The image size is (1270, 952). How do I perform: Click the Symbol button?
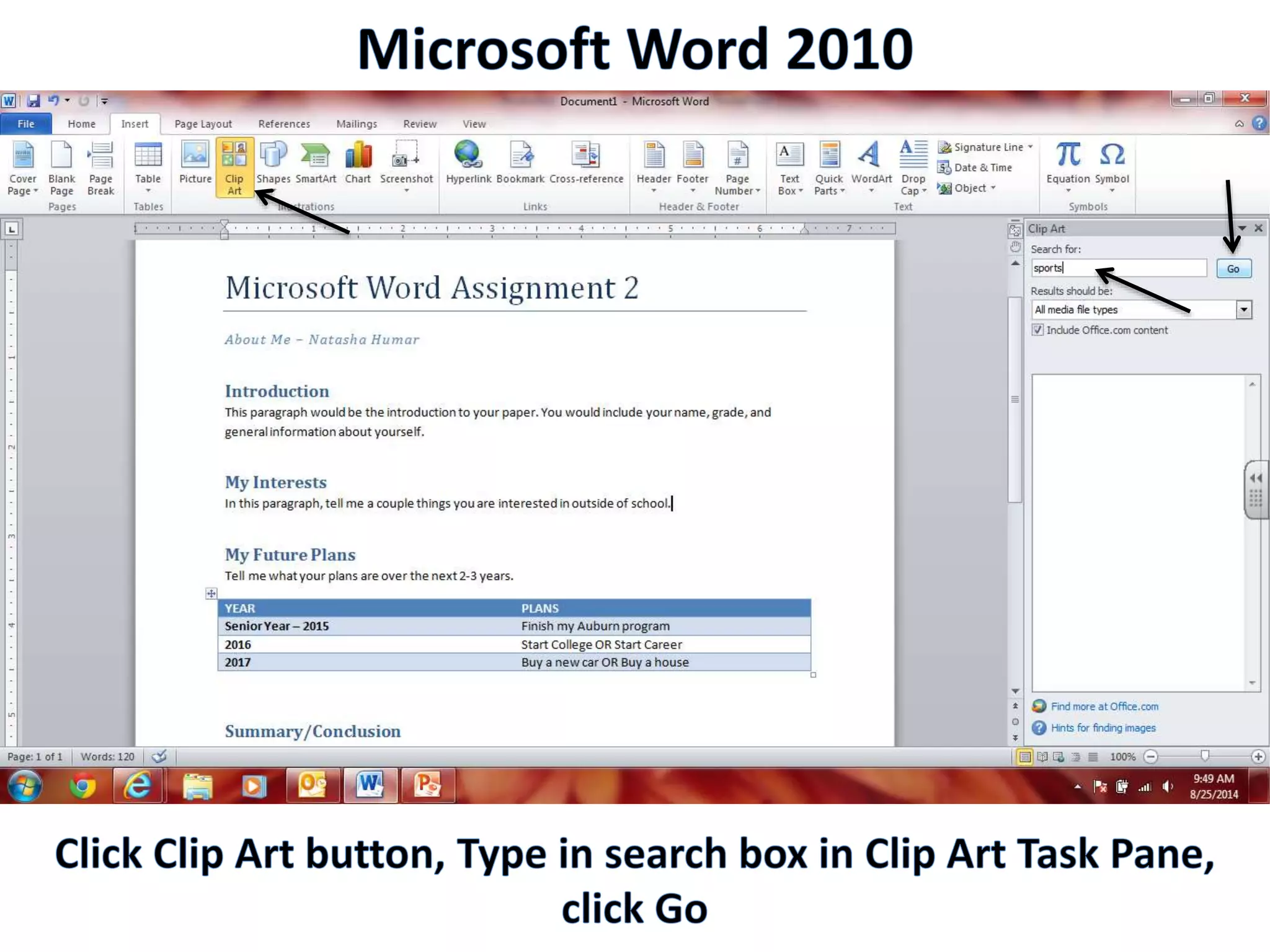coord(1112,166)
